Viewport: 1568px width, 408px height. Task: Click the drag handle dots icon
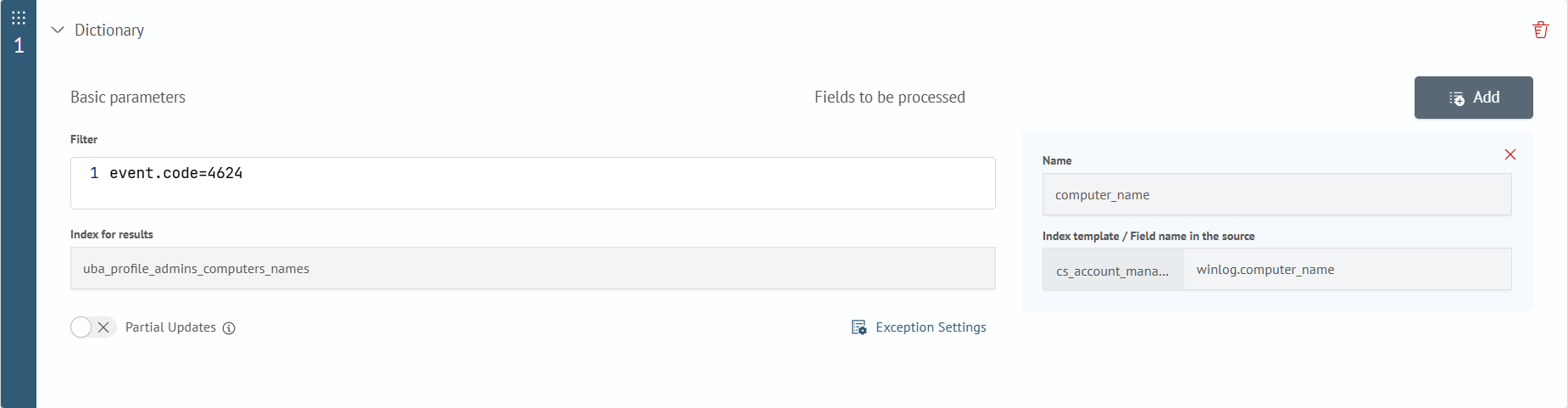19,18
